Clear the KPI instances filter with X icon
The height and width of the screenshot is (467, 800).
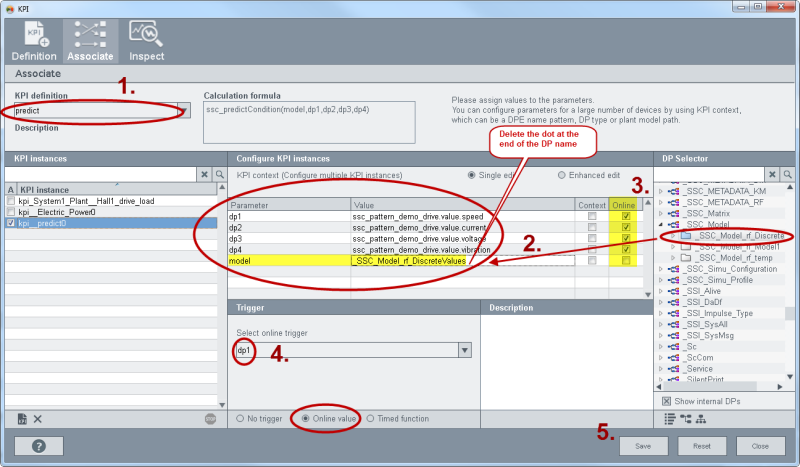pyautogui.click(x=204, y=175)
